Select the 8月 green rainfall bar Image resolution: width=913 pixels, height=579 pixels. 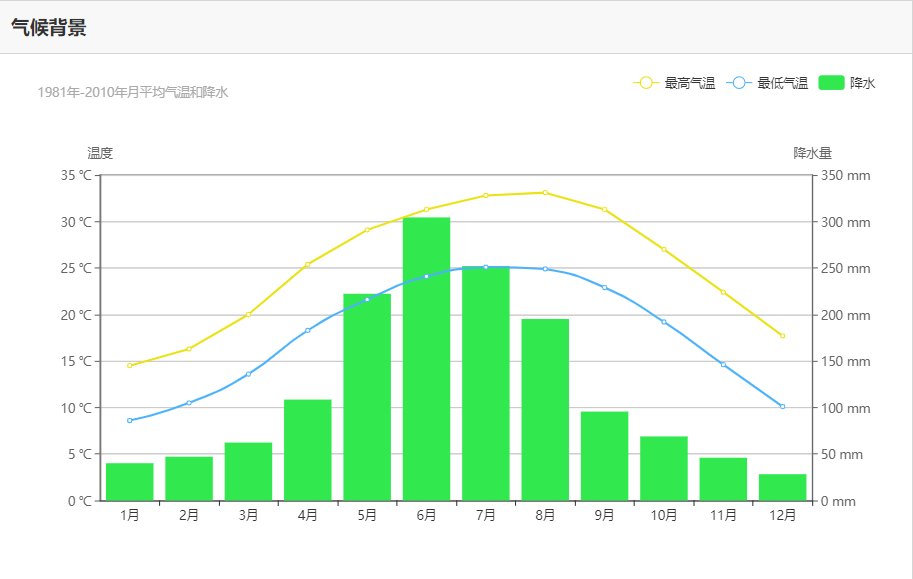tap(545, 410)
